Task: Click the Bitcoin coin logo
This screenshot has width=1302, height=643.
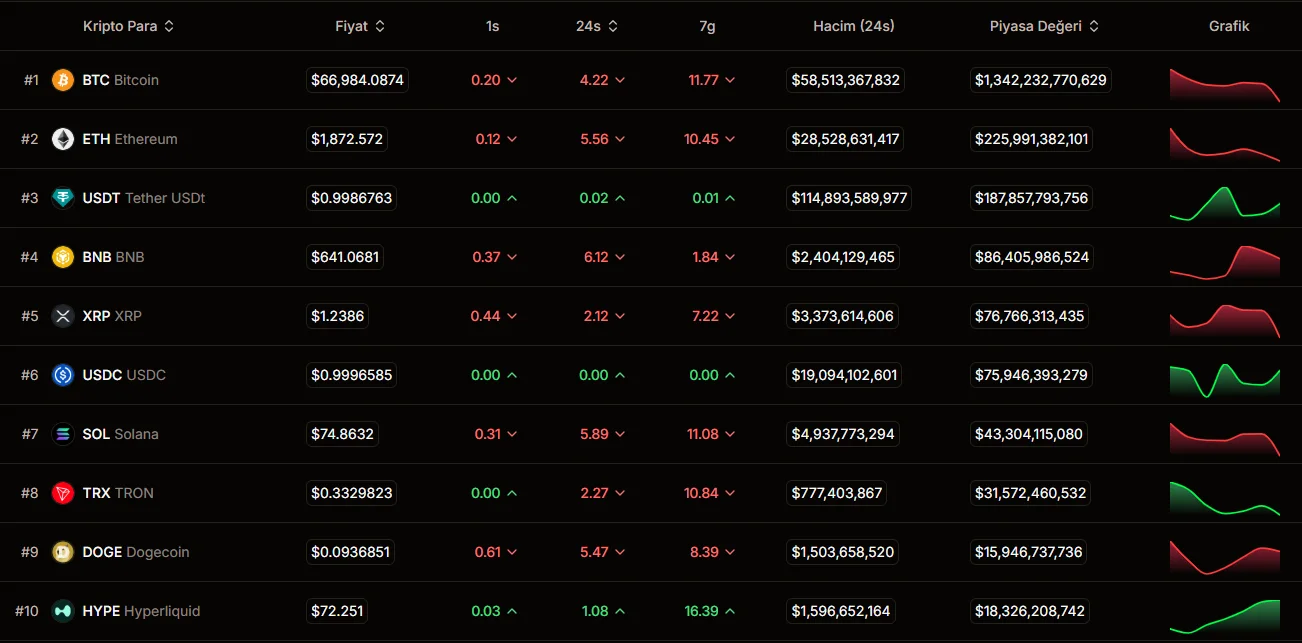Action: pos(63,80)
